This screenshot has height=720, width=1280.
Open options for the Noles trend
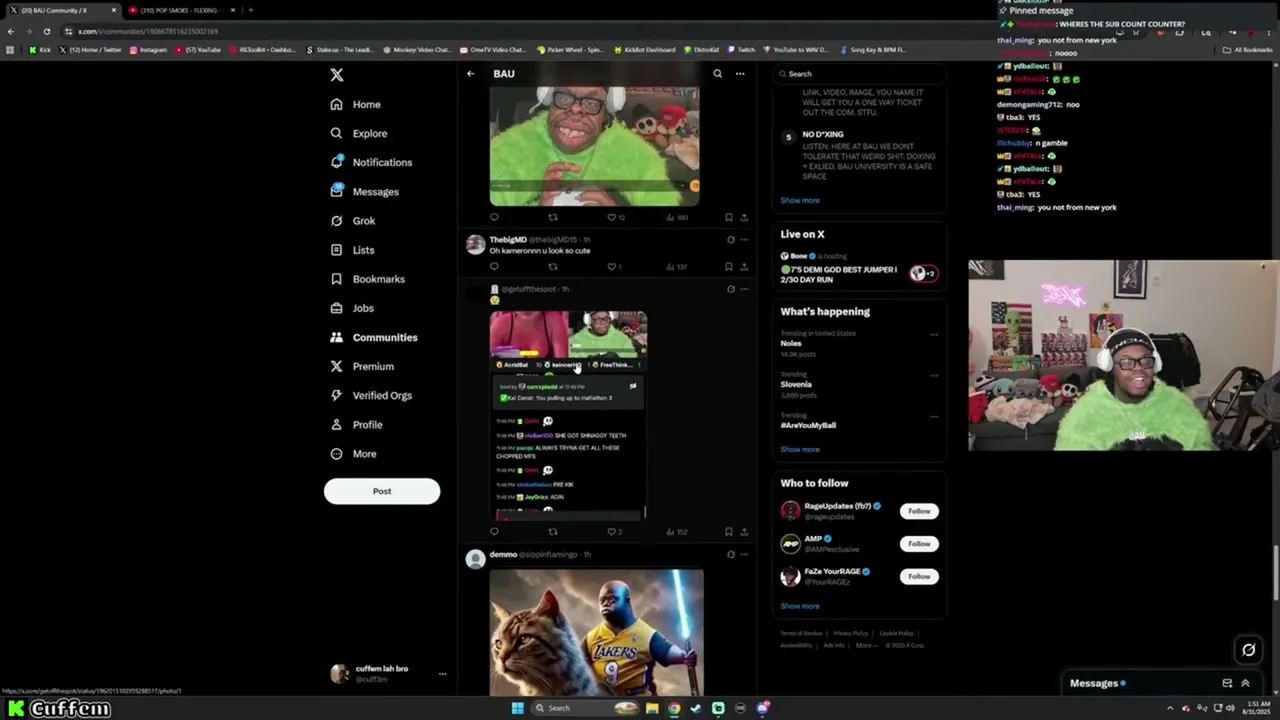934,335
